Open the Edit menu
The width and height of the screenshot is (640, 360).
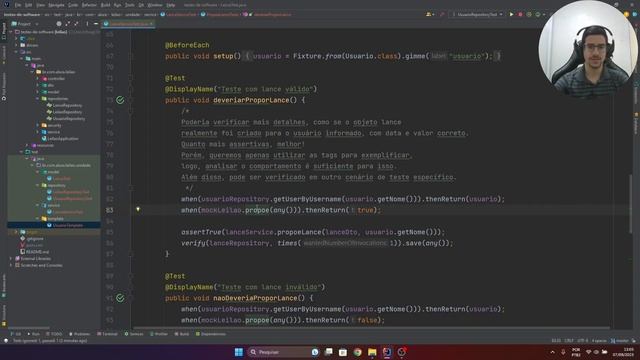(28, 5)
